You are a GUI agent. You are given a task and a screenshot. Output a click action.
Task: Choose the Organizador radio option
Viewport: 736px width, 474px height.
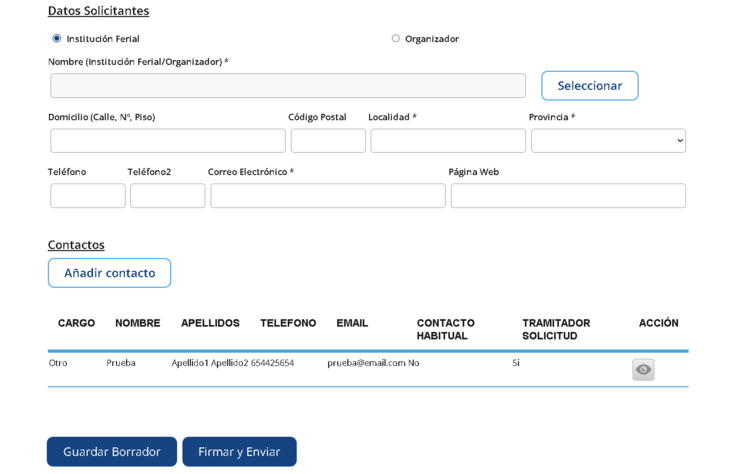(x=396, y=38)
